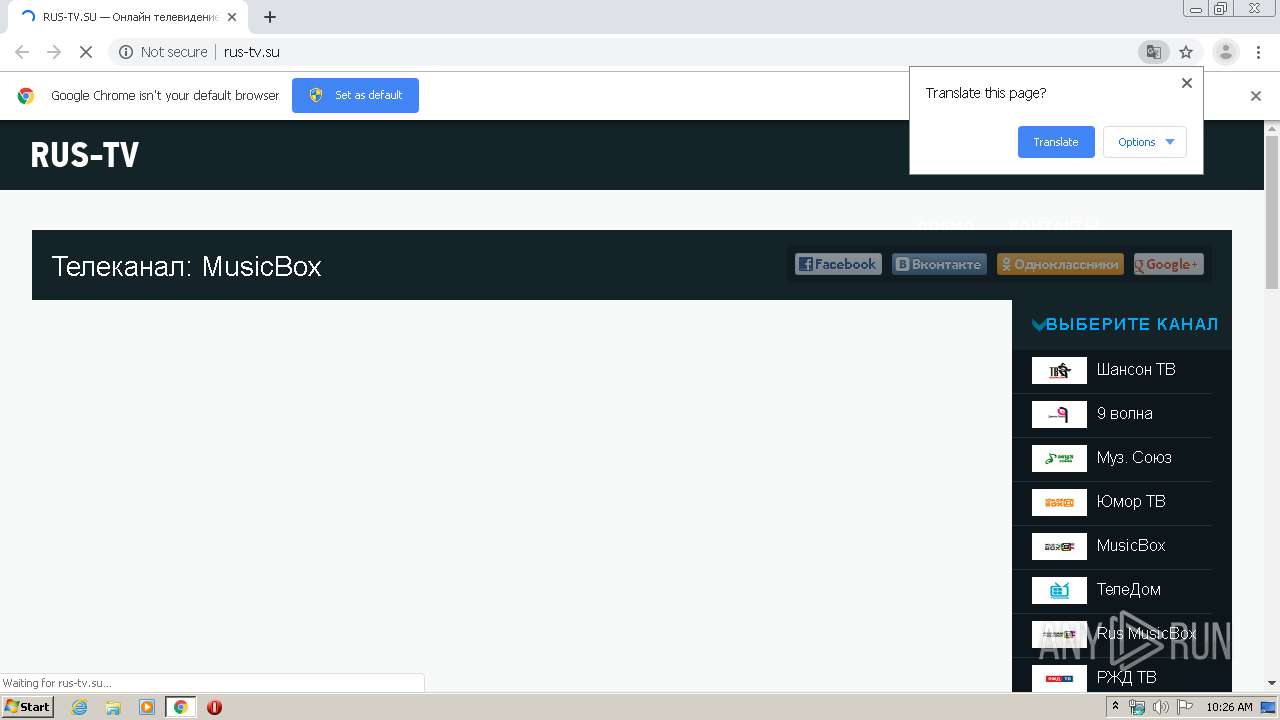Screen dimensions: 1280x720
Task: Open the 9 волна channel link
Action: click(x=1124, y=413)
